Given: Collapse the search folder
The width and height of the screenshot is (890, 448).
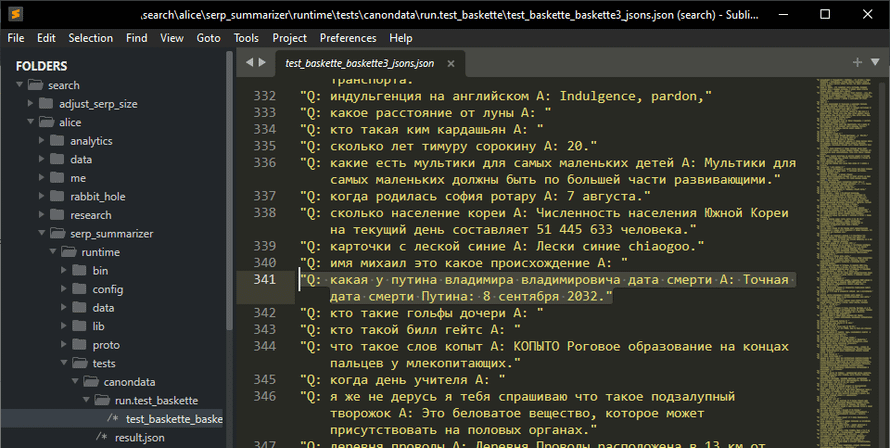Looking at the screenshot, I should tap(20, 85).
